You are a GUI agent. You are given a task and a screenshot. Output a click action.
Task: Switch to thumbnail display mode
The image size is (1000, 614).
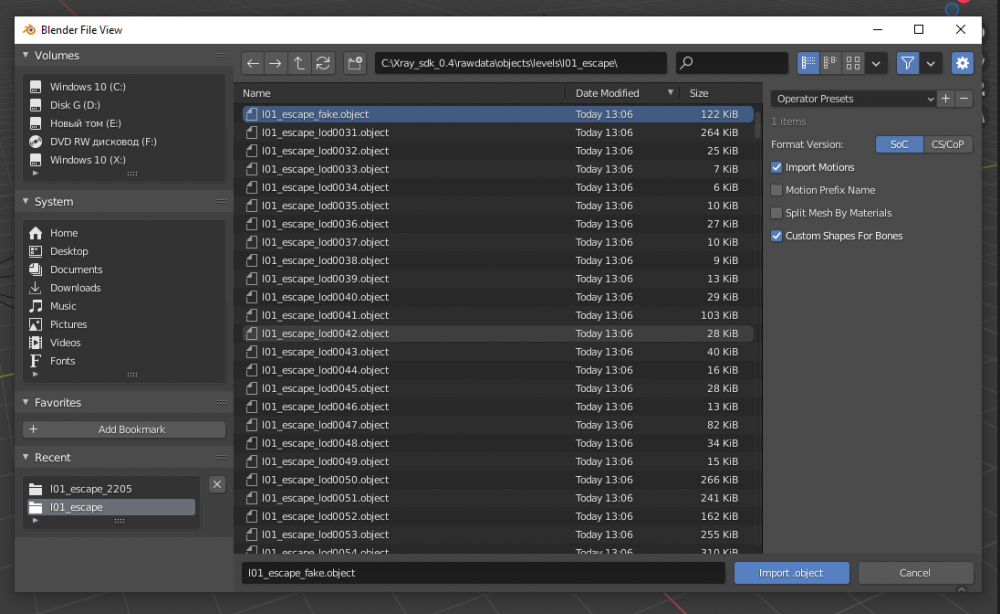(853, 63)
